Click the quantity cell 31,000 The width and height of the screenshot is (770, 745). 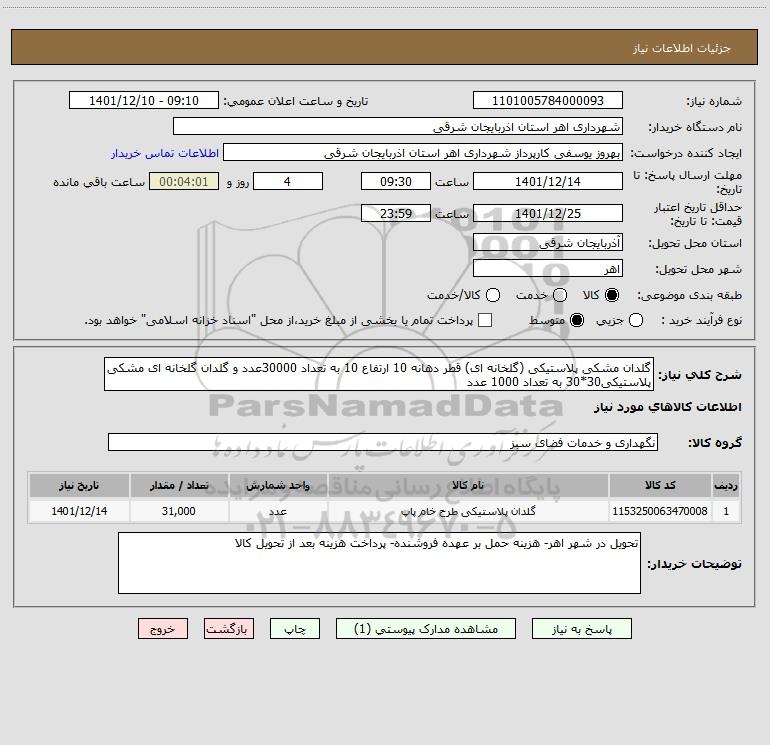coord(179,511)
